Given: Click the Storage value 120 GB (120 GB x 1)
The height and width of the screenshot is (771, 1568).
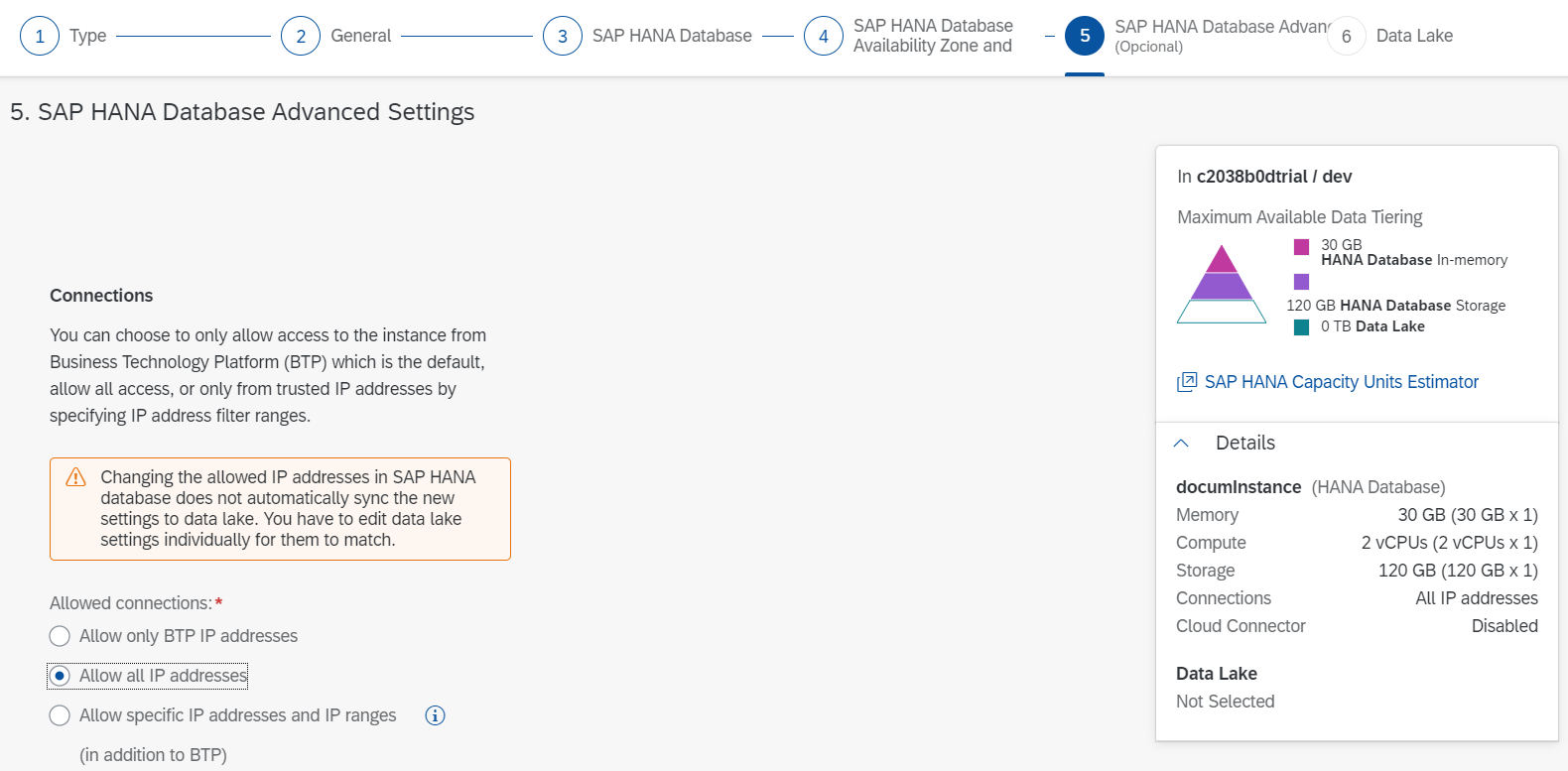Looking at the screenshot, I should (1458, 571).
